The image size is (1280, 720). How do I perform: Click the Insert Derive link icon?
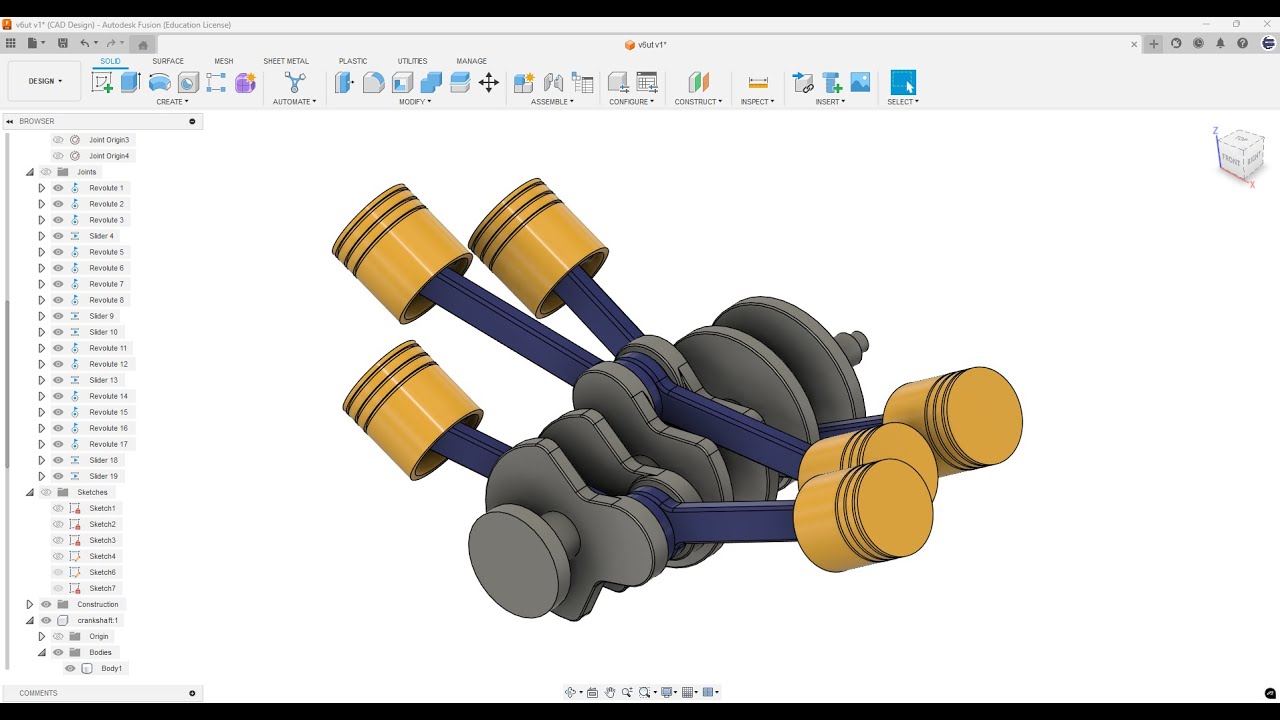tap(802, 83)
